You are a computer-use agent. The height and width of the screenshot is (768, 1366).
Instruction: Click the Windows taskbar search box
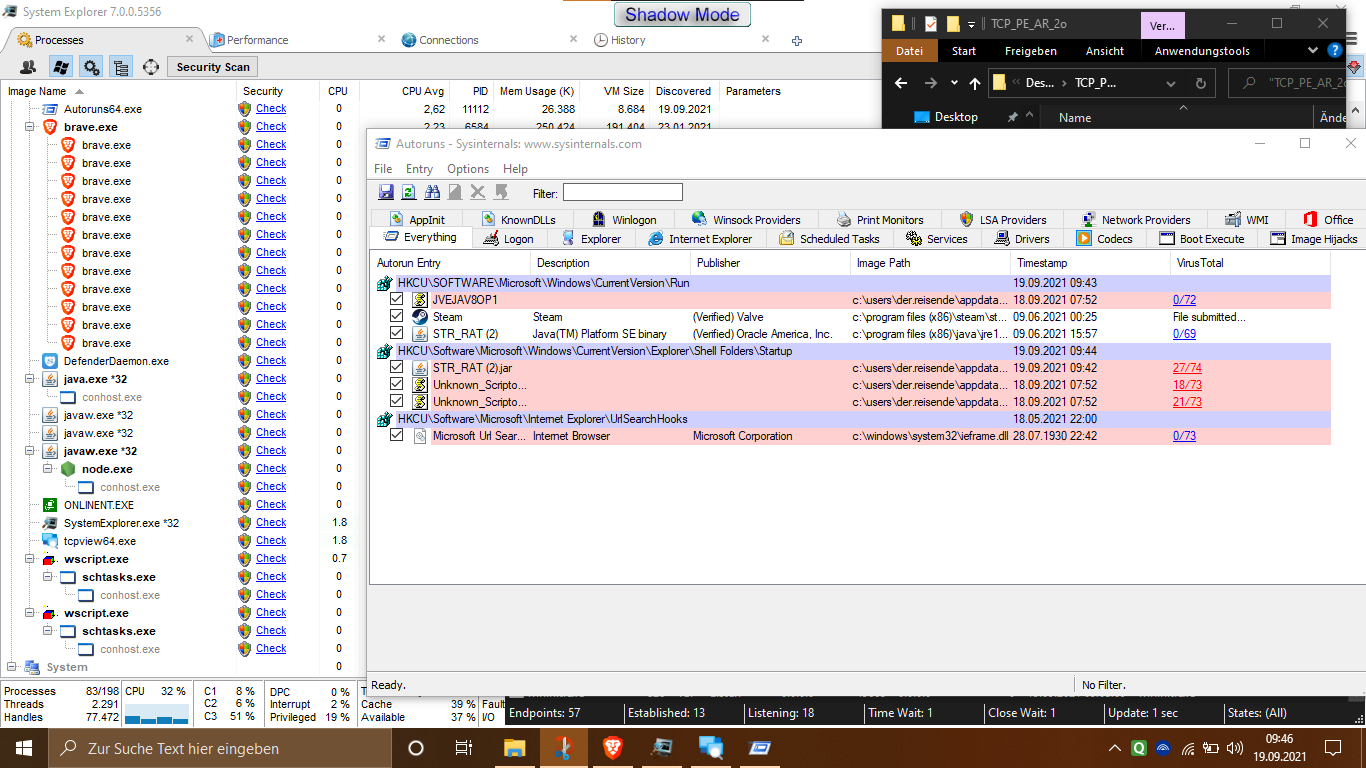coord(218,748)
